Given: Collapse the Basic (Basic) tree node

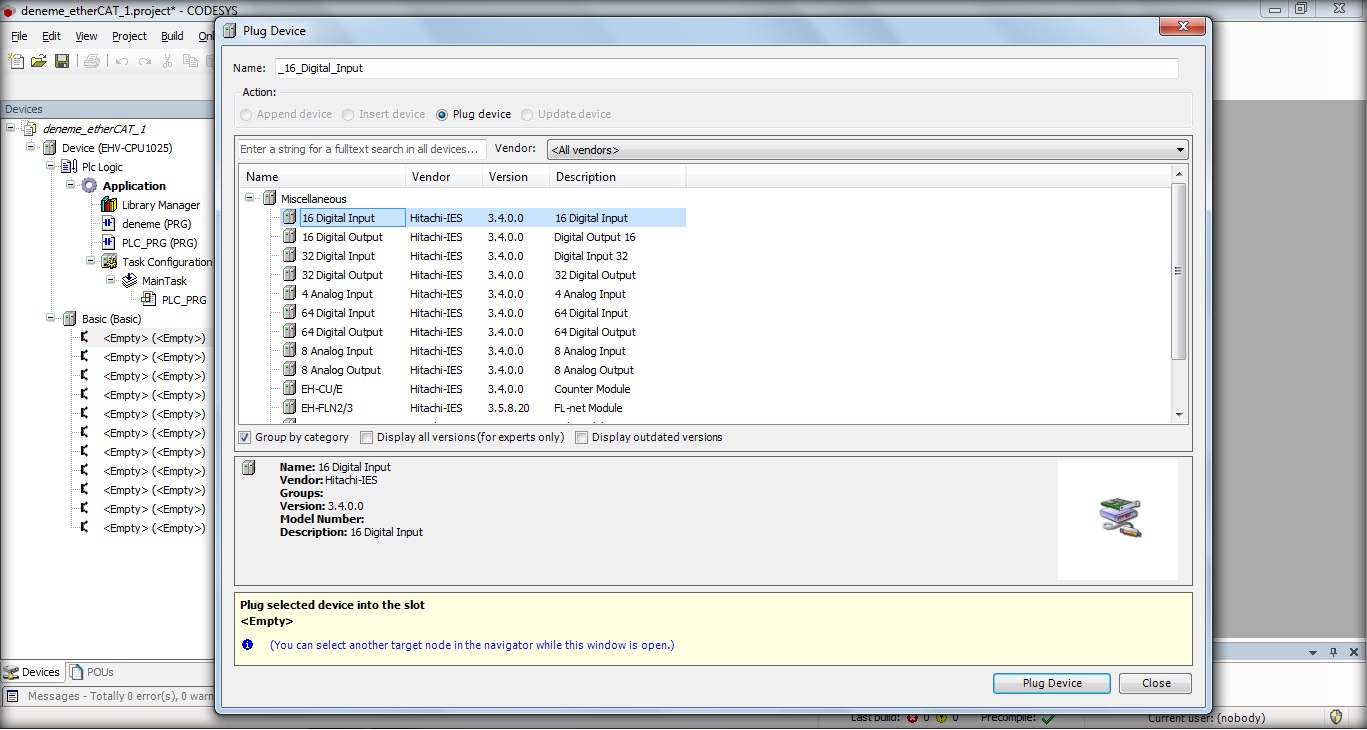Looking at the screenshot, I should point(51,319).
